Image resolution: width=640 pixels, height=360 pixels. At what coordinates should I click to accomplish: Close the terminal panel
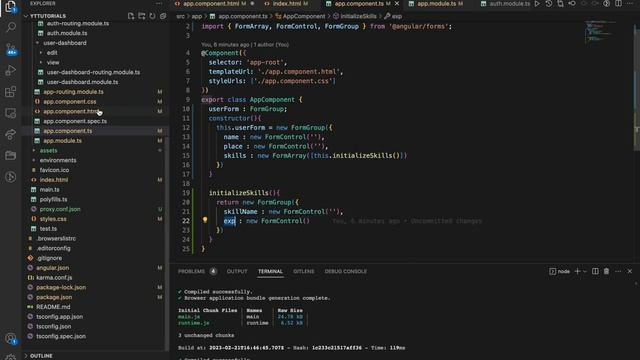(x=630, y=271)
